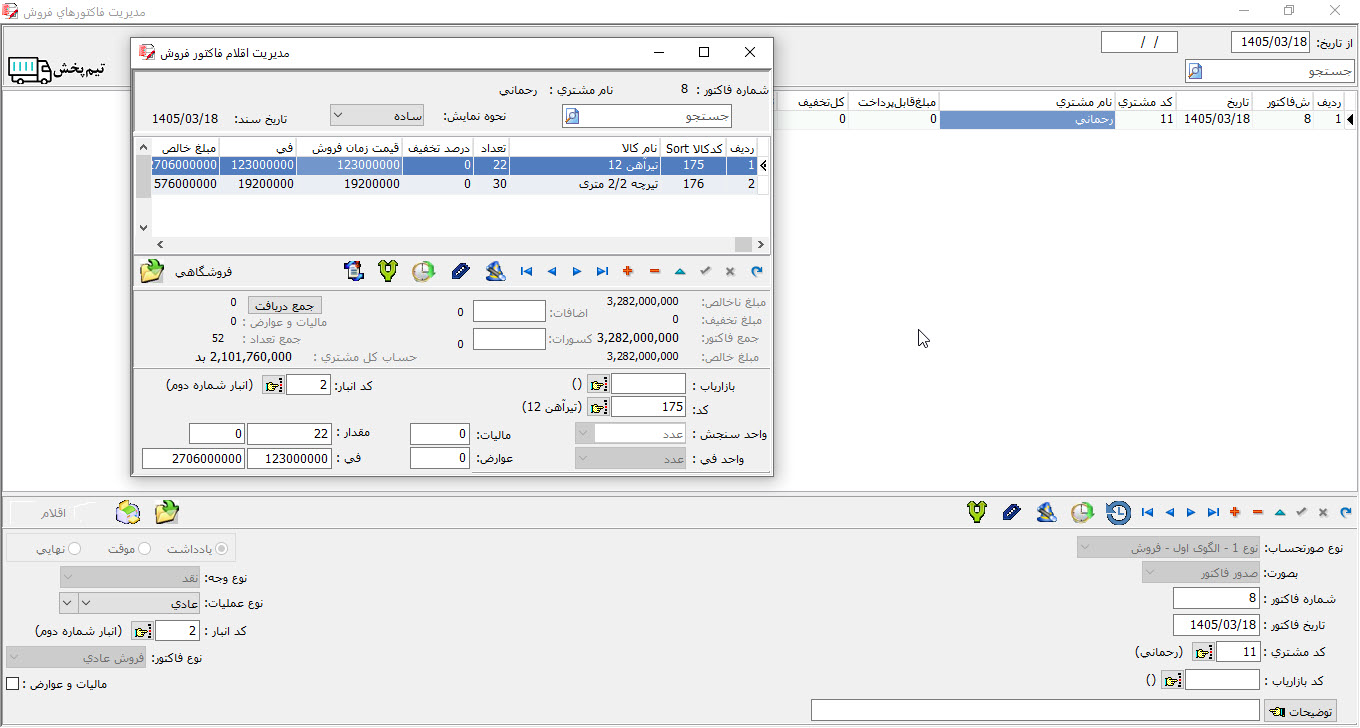This screenshot has height=728, width=1360.
Task: Click the package box icon next to اقلام
Action: click(x=128, y=512)
